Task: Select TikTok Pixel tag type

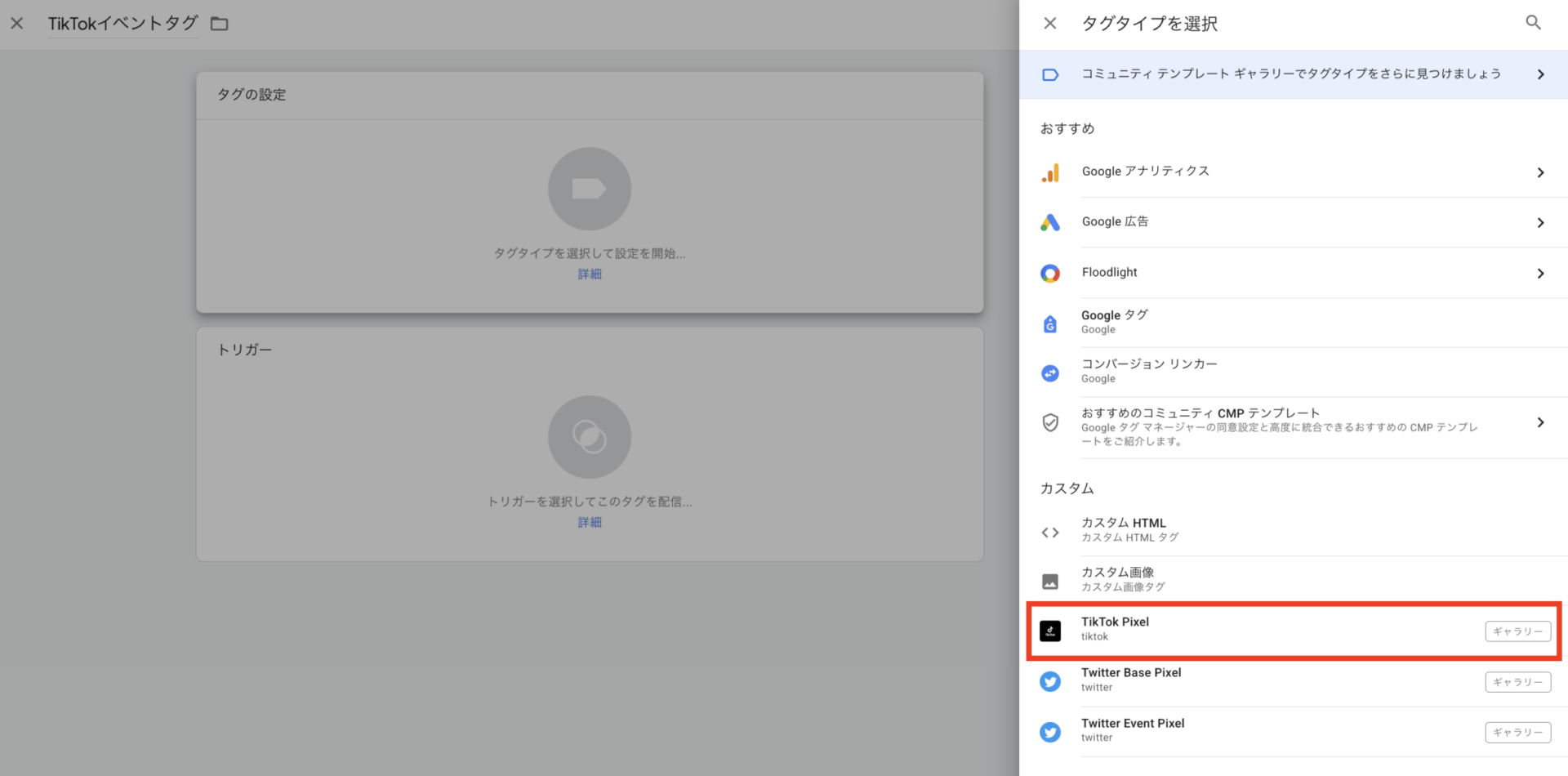Action: coord(1294,631)
